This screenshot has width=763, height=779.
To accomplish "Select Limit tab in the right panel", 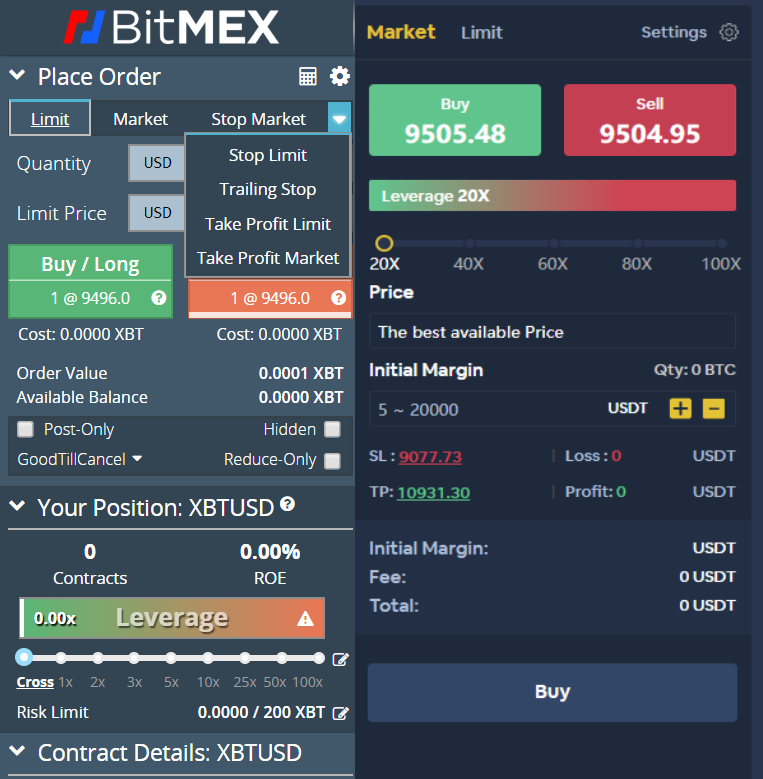I will click(482, 33).
